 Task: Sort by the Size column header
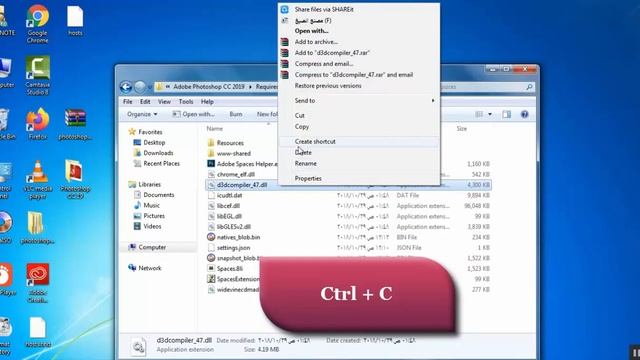[462, 129]
